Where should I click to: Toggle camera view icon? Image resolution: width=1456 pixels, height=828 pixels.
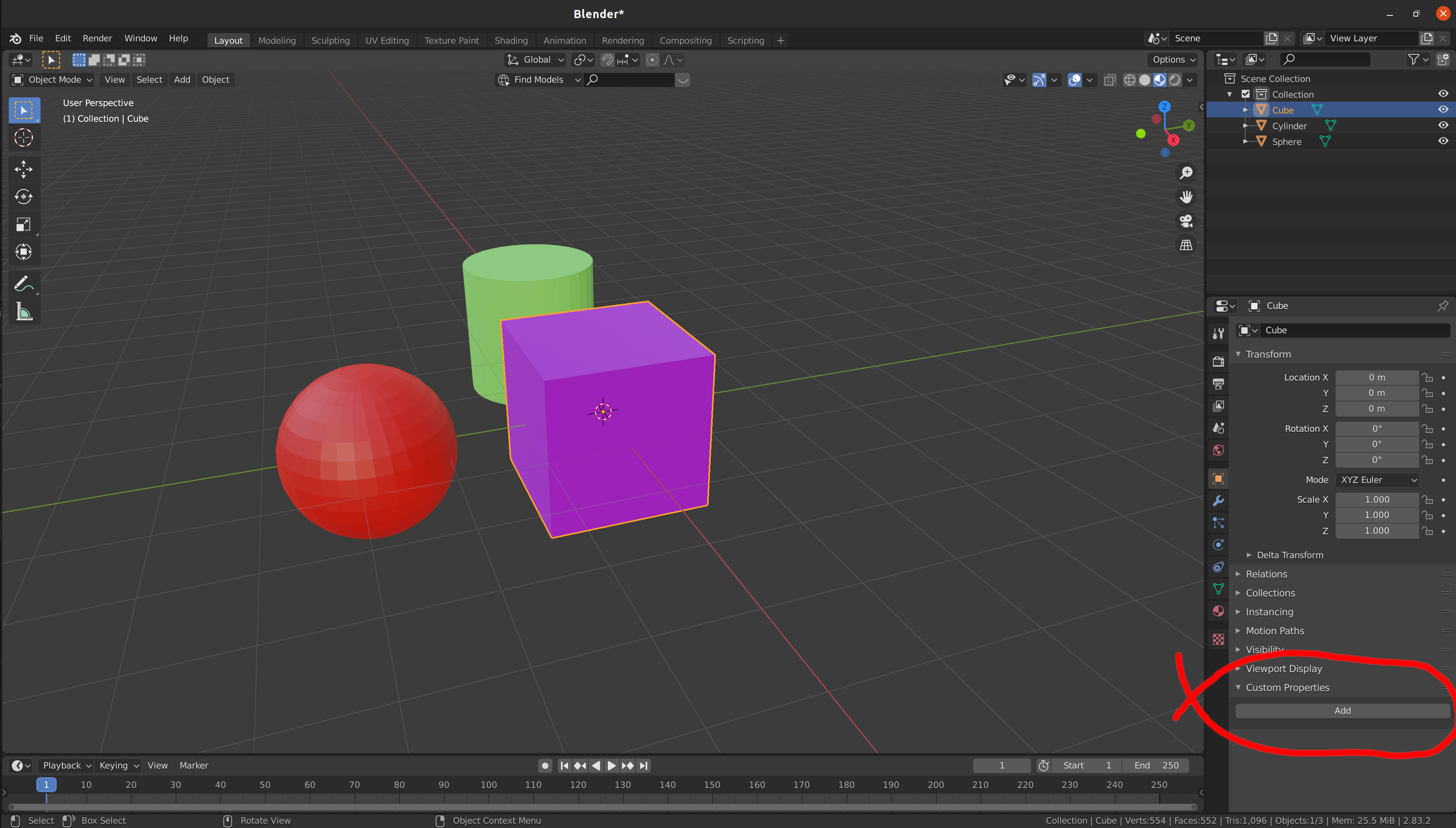[1186, 221]
